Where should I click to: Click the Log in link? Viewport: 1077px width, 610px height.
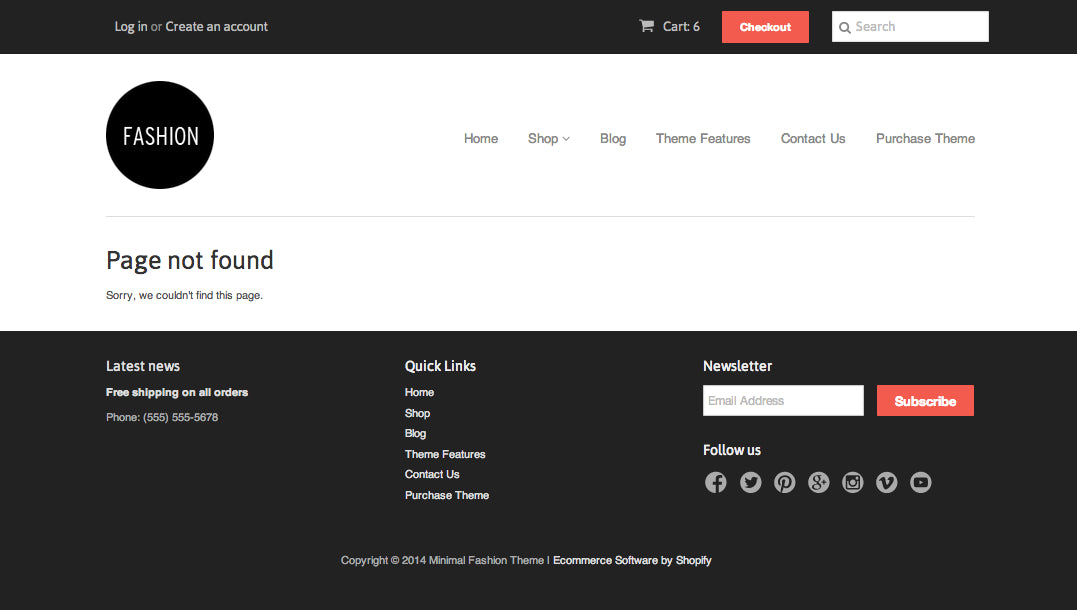pos(131,27)
